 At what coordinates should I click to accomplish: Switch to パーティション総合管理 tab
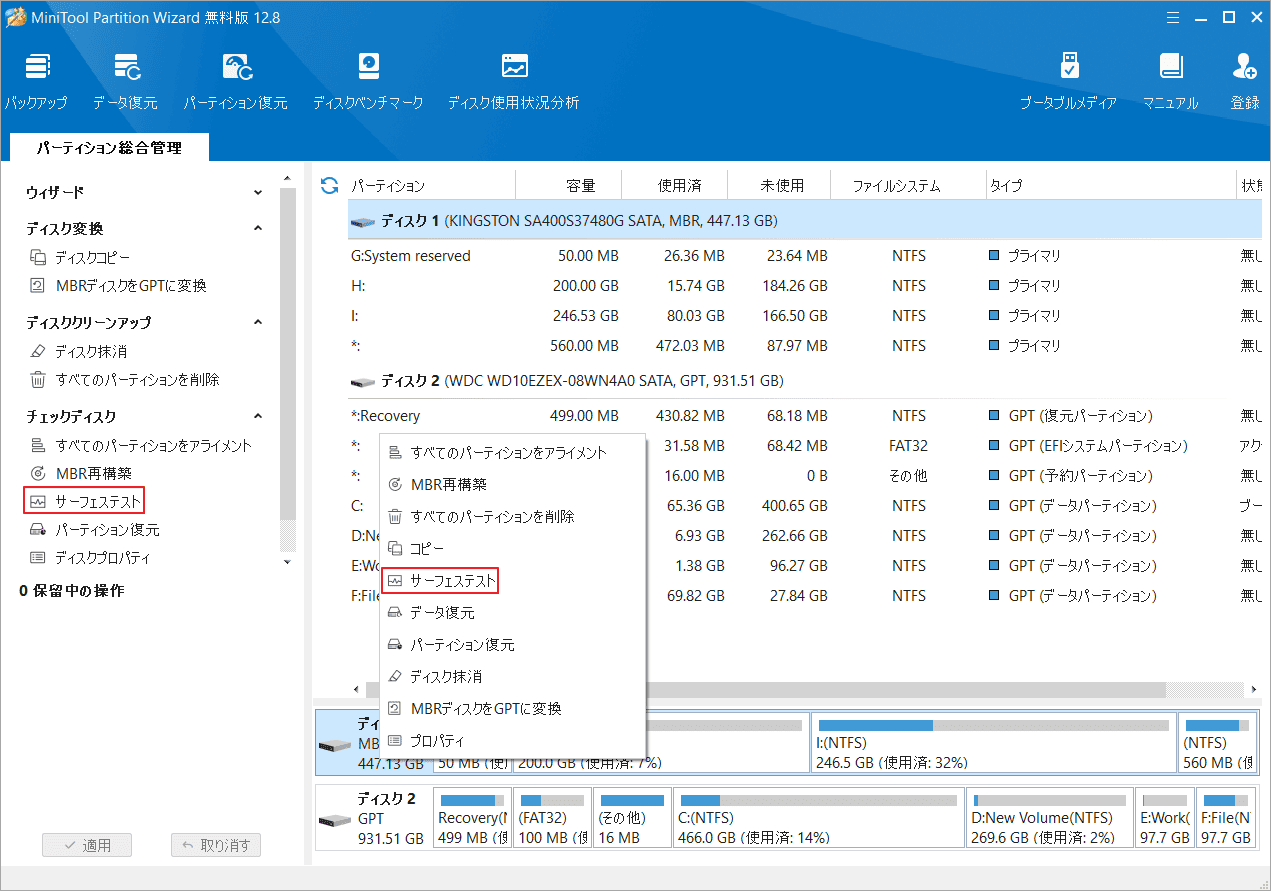tap(109, 147)
